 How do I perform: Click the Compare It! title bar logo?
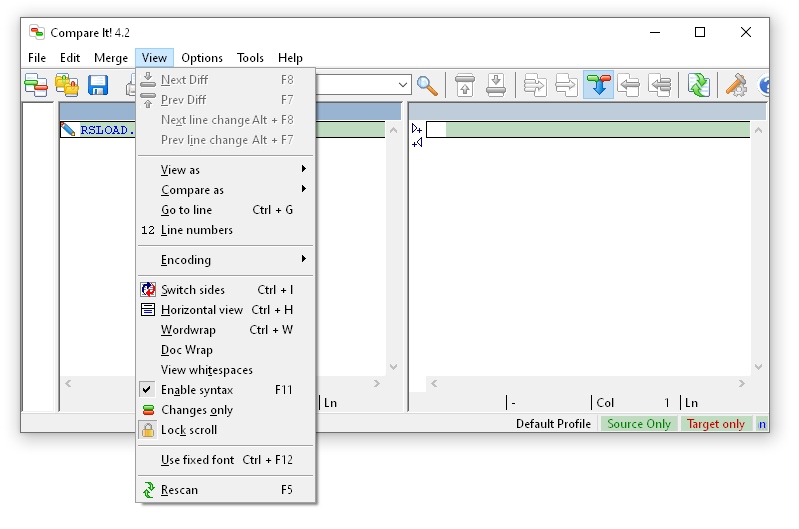tap(37, 33)
